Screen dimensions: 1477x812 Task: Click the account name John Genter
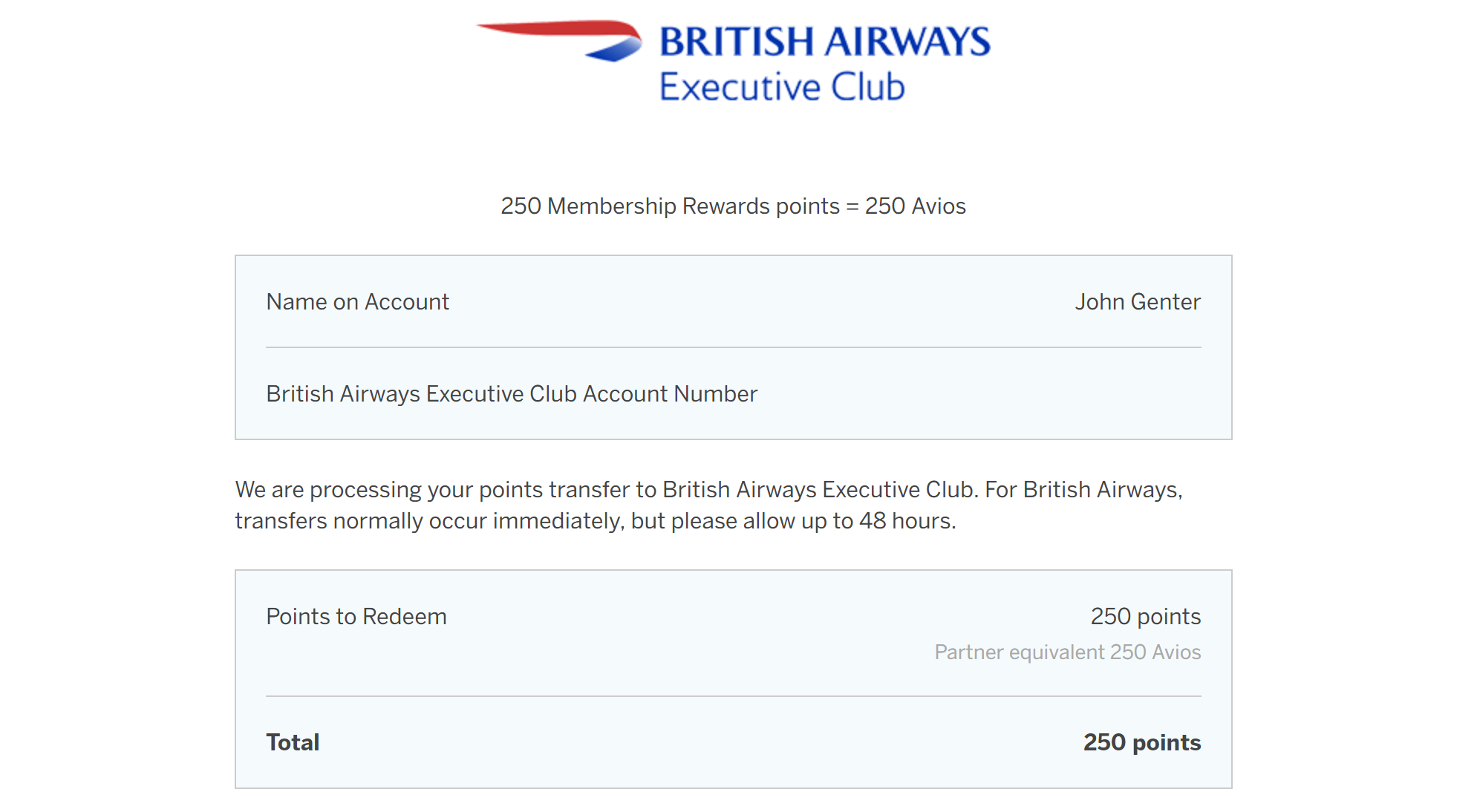[1137, 302]
